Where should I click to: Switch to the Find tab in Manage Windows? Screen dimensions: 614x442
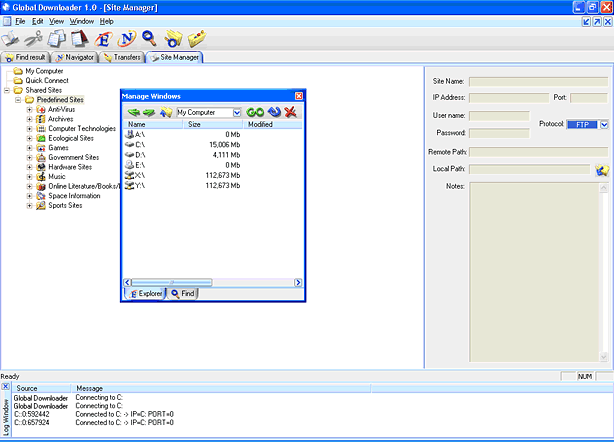[x=183, y=294]
